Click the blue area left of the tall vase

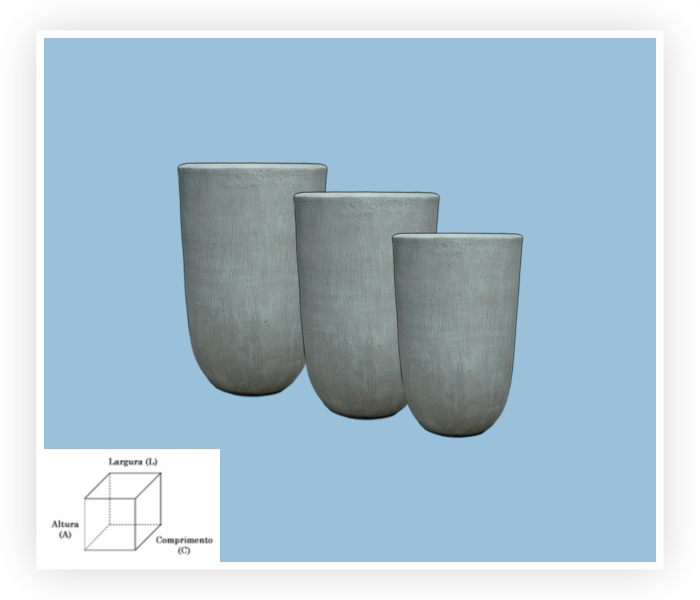tap(110, 280)
